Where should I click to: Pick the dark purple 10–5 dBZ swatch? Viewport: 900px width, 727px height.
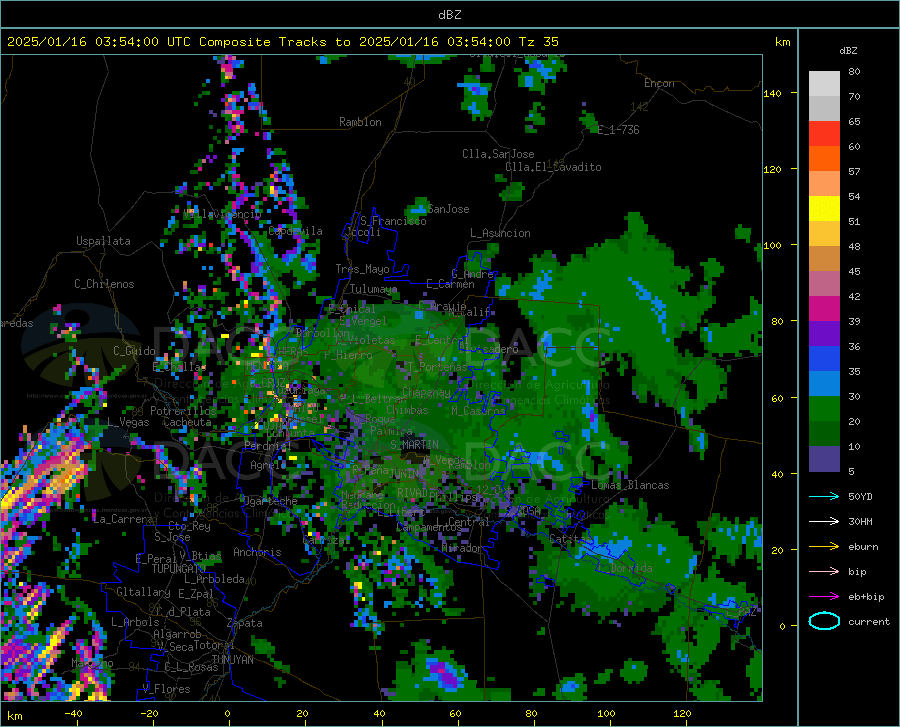pos(824,459)
